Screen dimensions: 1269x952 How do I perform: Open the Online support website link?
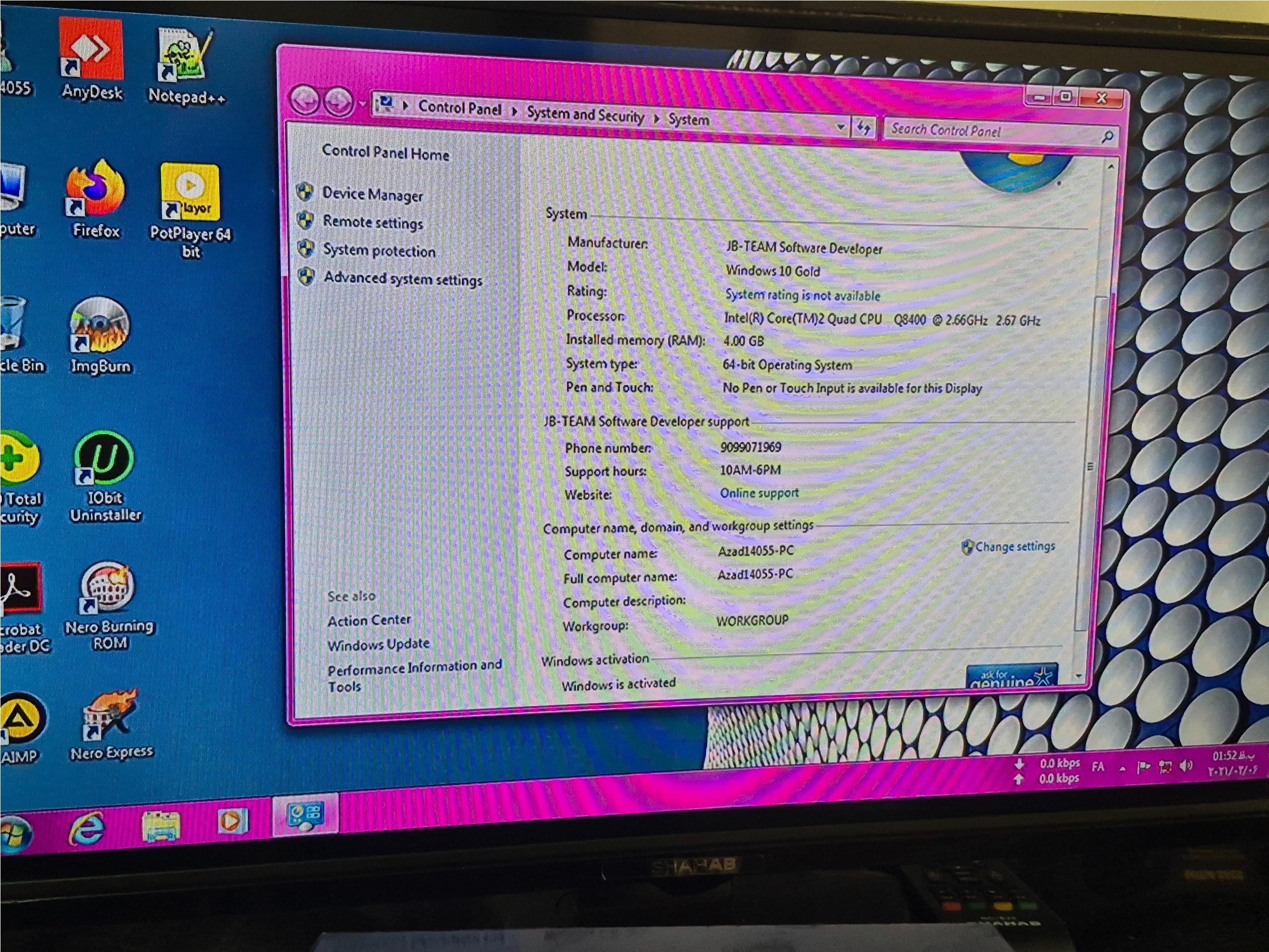coord(759,493)
